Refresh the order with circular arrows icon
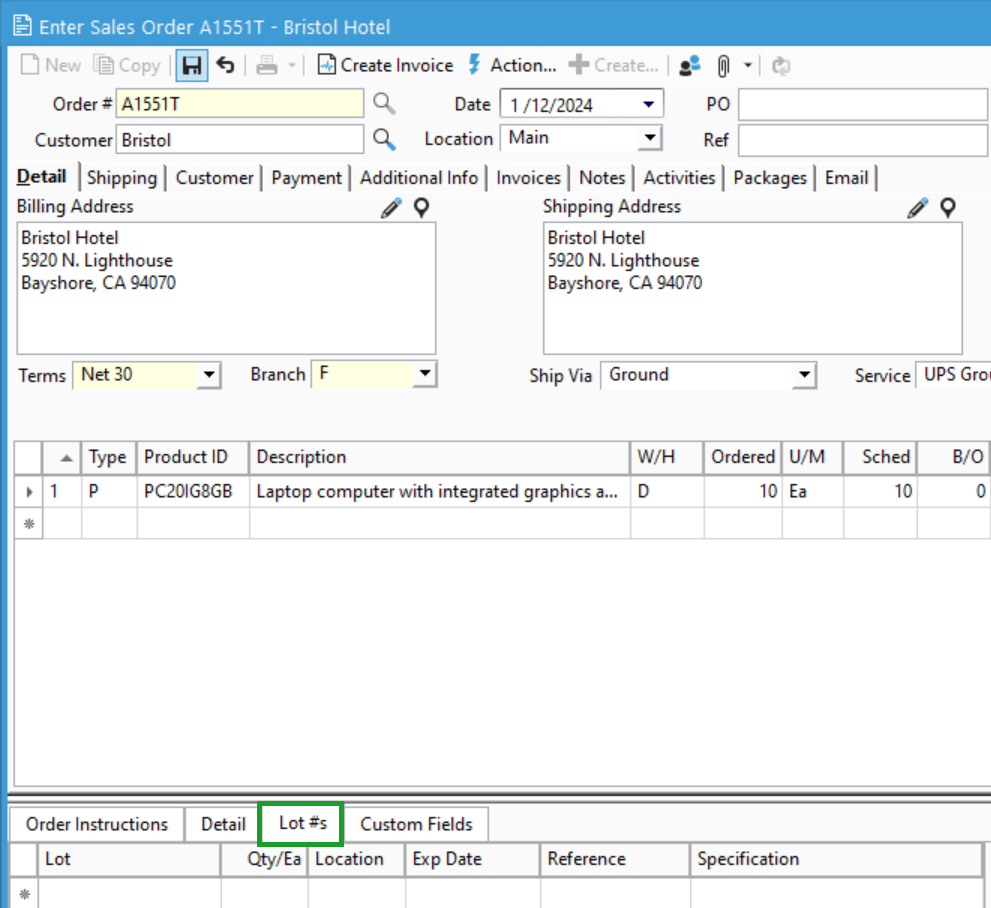Image resolution: width=991 pixels, height=908 pixels. (x=779, y=65)
